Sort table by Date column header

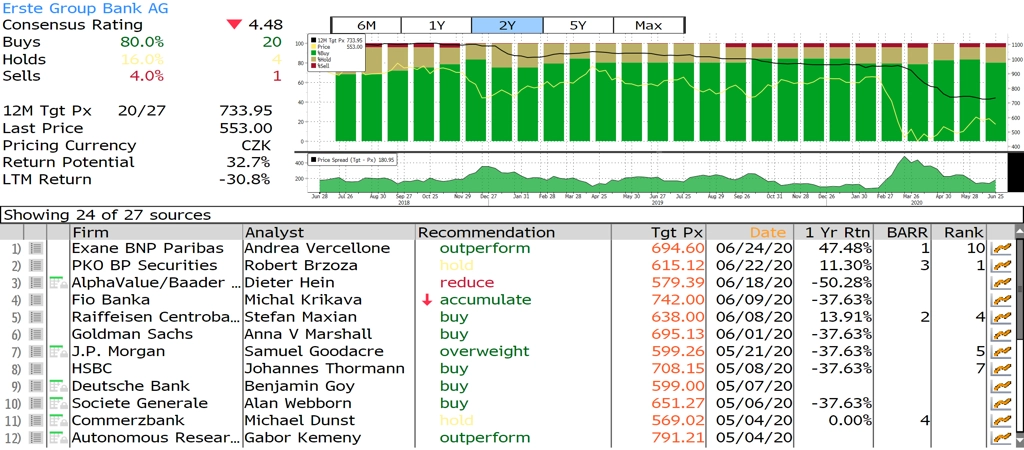coord(750,233)
